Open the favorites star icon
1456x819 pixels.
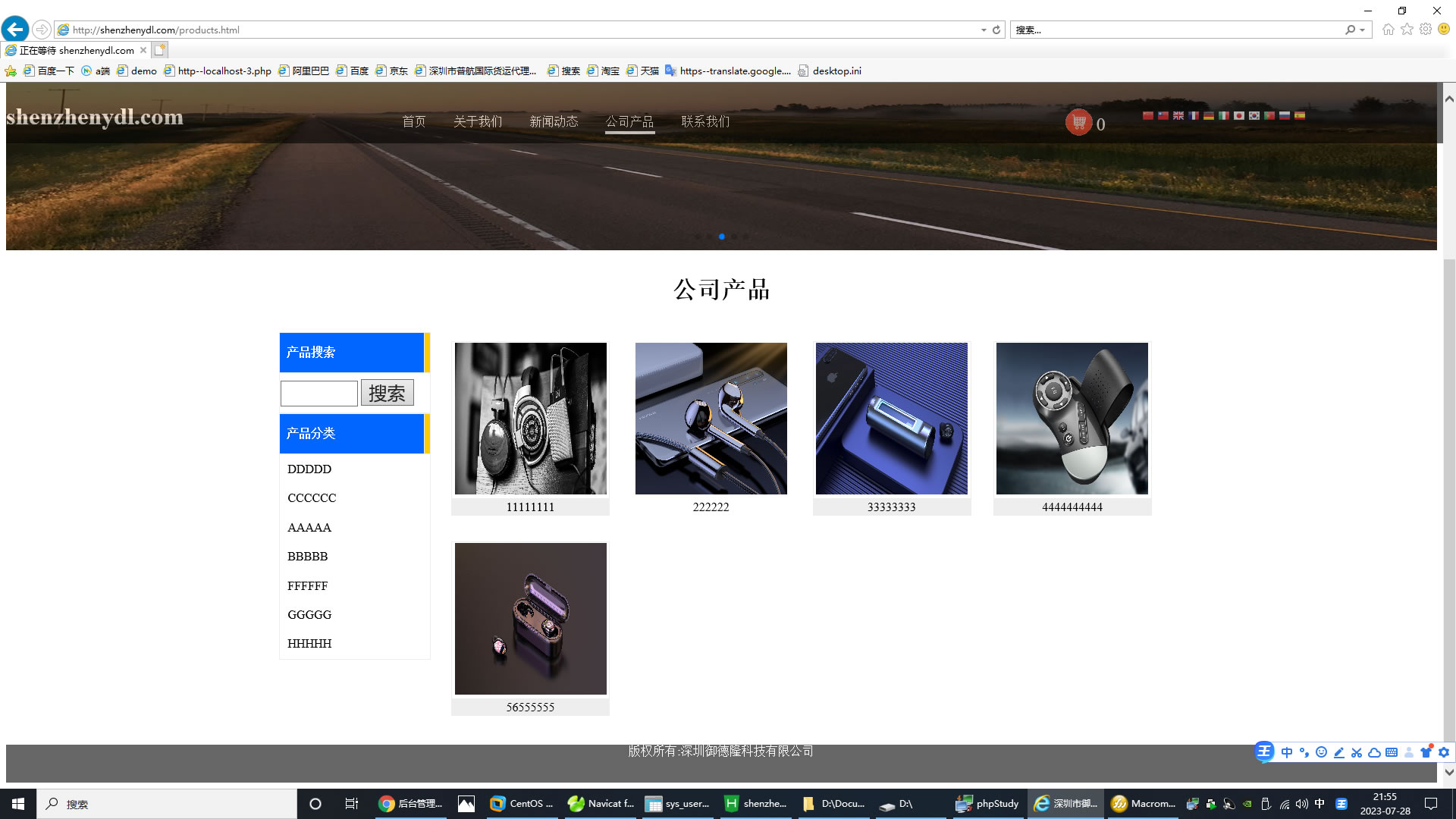coord(1407,30)
